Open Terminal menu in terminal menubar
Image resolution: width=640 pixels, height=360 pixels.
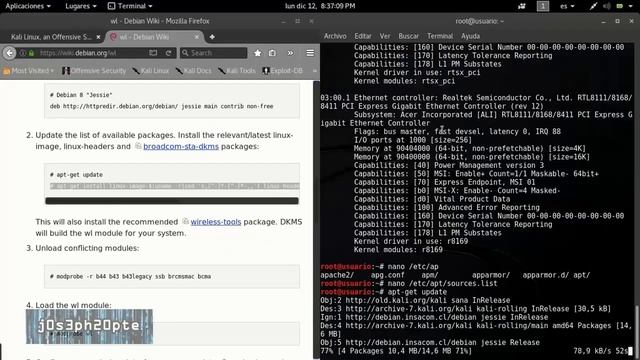[x=440, y=36]
